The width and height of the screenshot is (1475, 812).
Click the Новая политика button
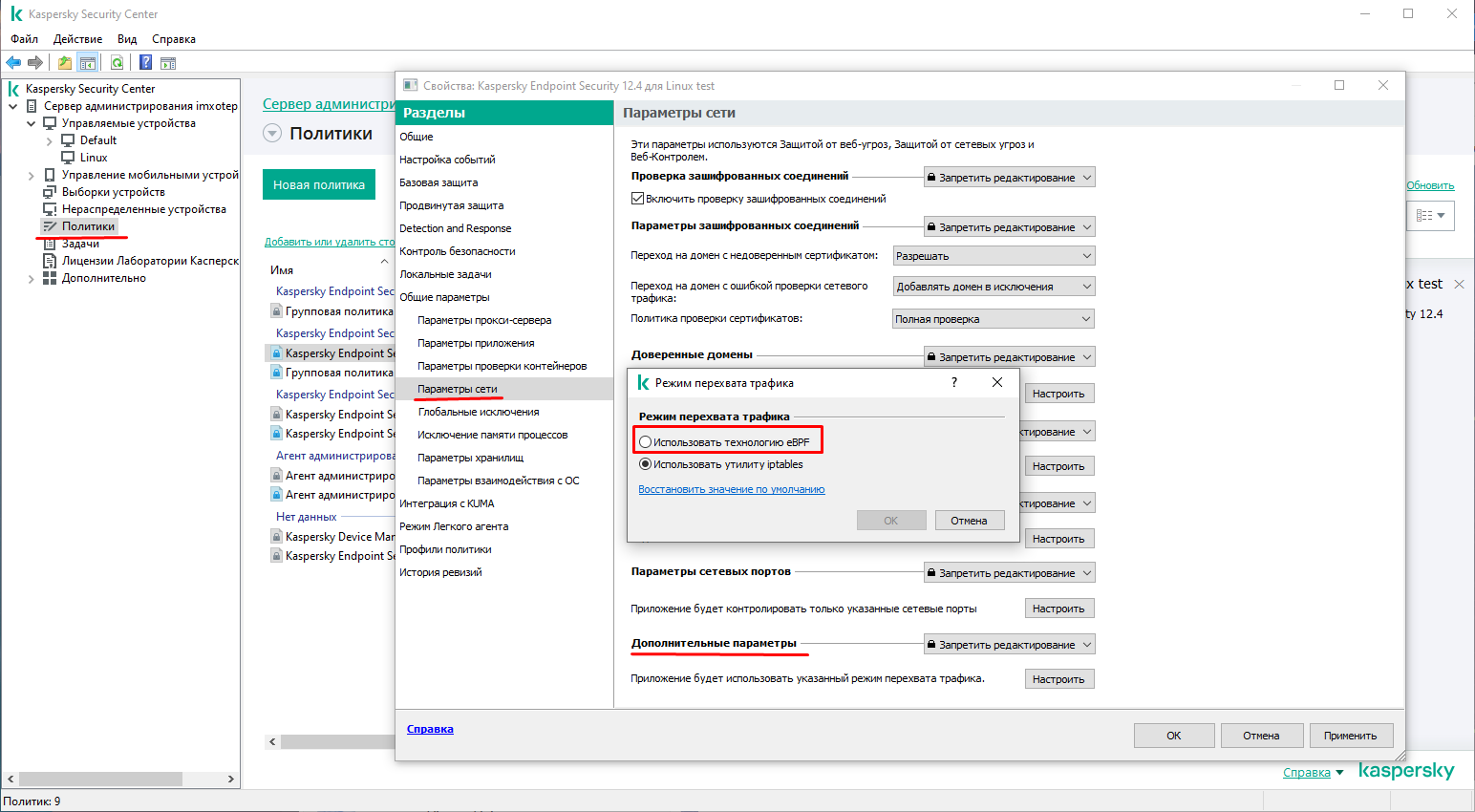point(319,184)
